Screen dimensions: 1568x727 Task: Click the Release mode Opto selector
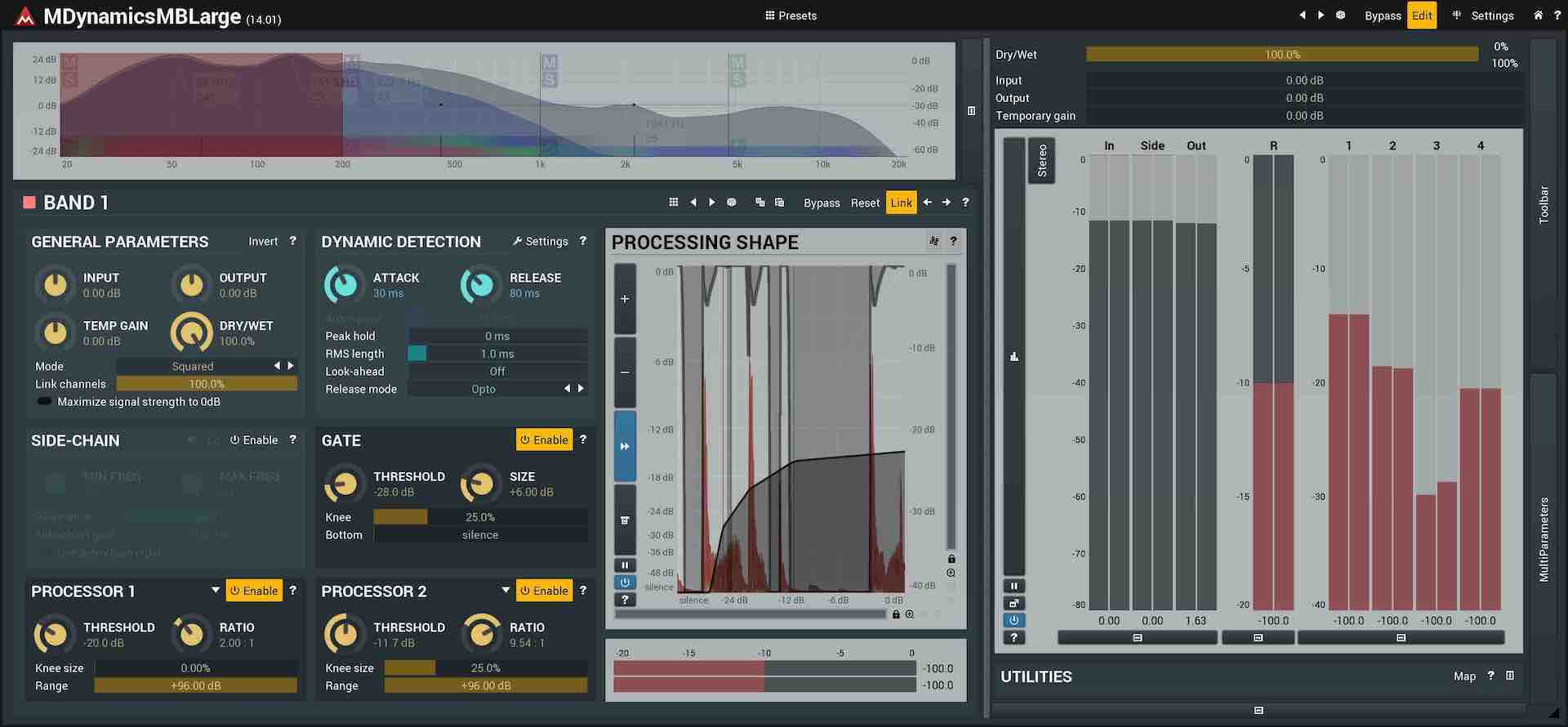coord(483,390)
